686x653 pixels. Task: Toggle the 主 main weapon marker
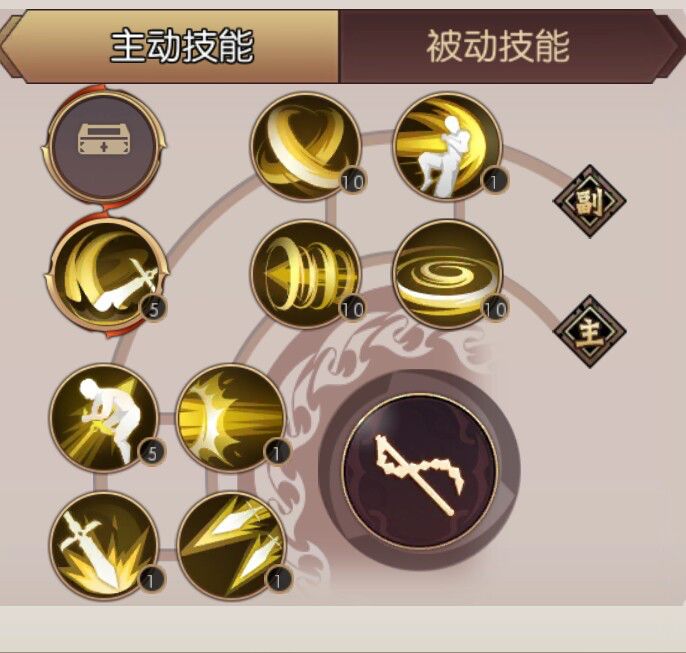coord(589,332)
